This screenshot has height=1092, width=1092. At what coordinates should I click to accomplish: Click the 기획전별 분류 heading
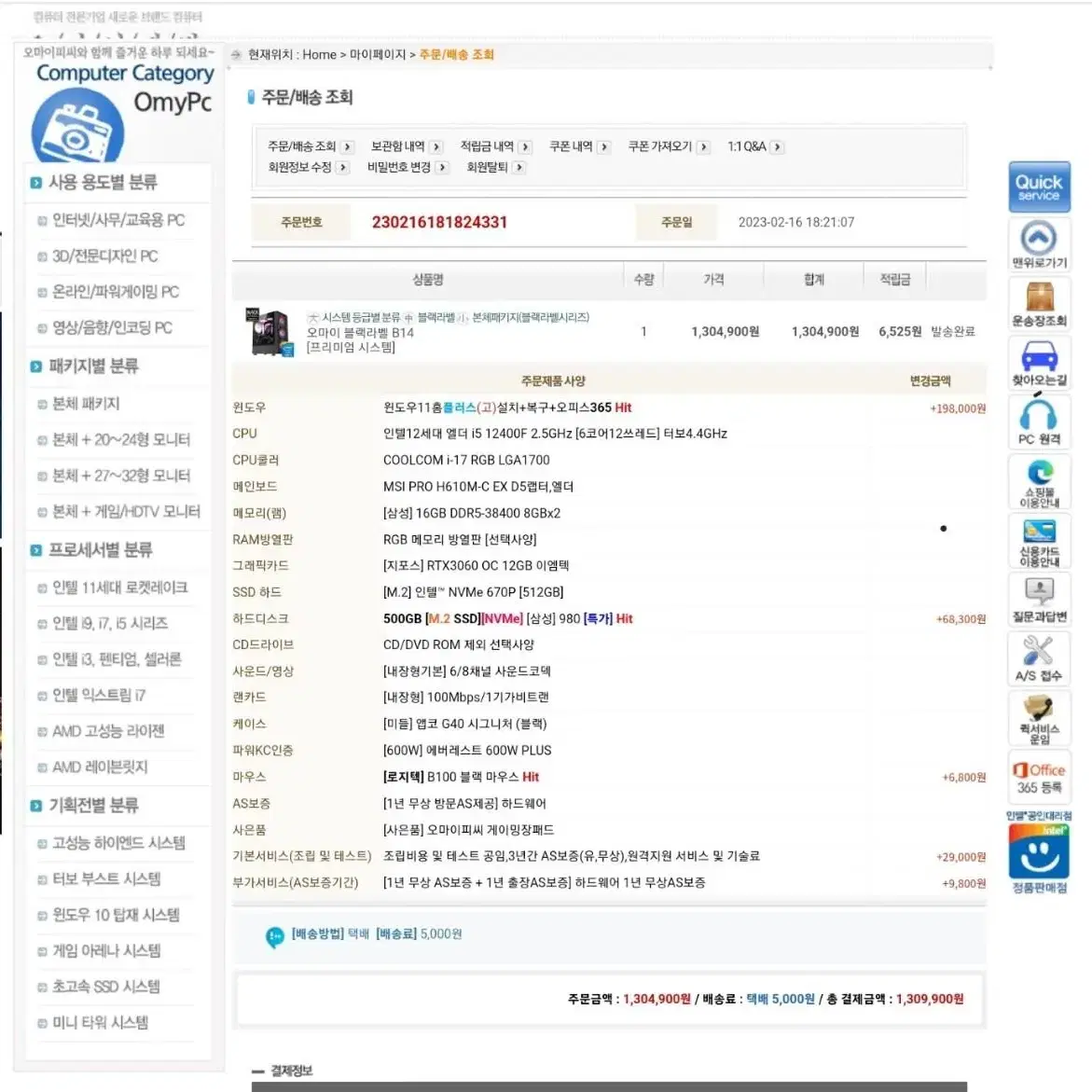point(93,806)
